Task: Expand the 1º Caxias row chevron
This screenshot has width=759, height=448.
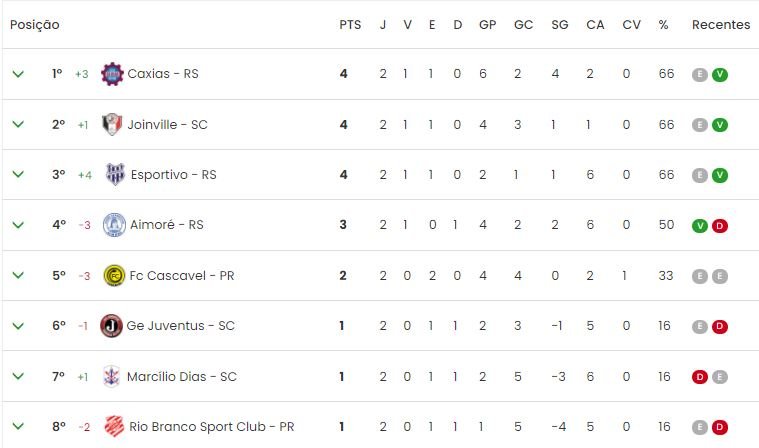Action: [18, 74]
